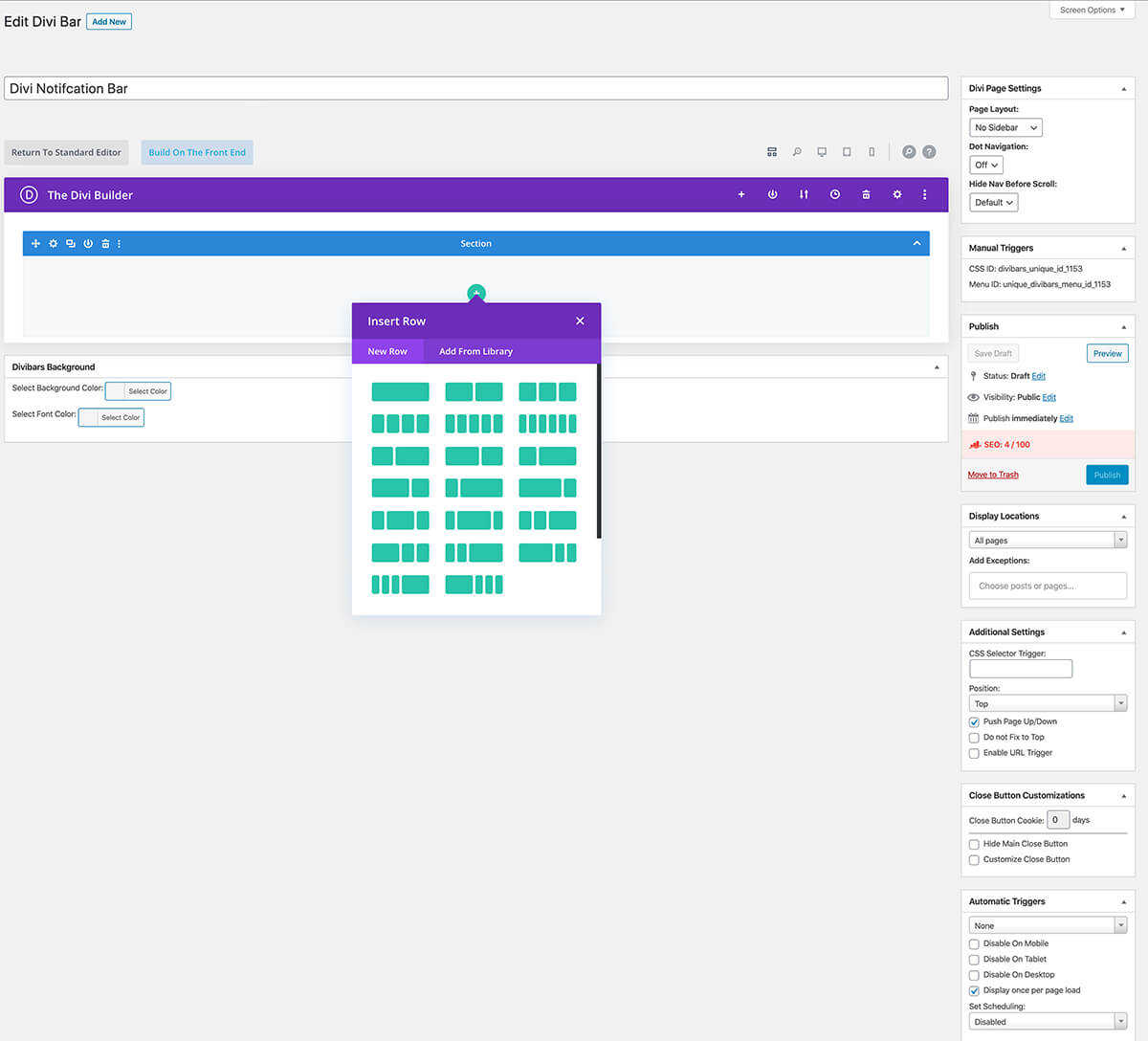Open the Section's three-dot more options
This screenshot has height=1041, width=1148.
(x=120, y=244)
